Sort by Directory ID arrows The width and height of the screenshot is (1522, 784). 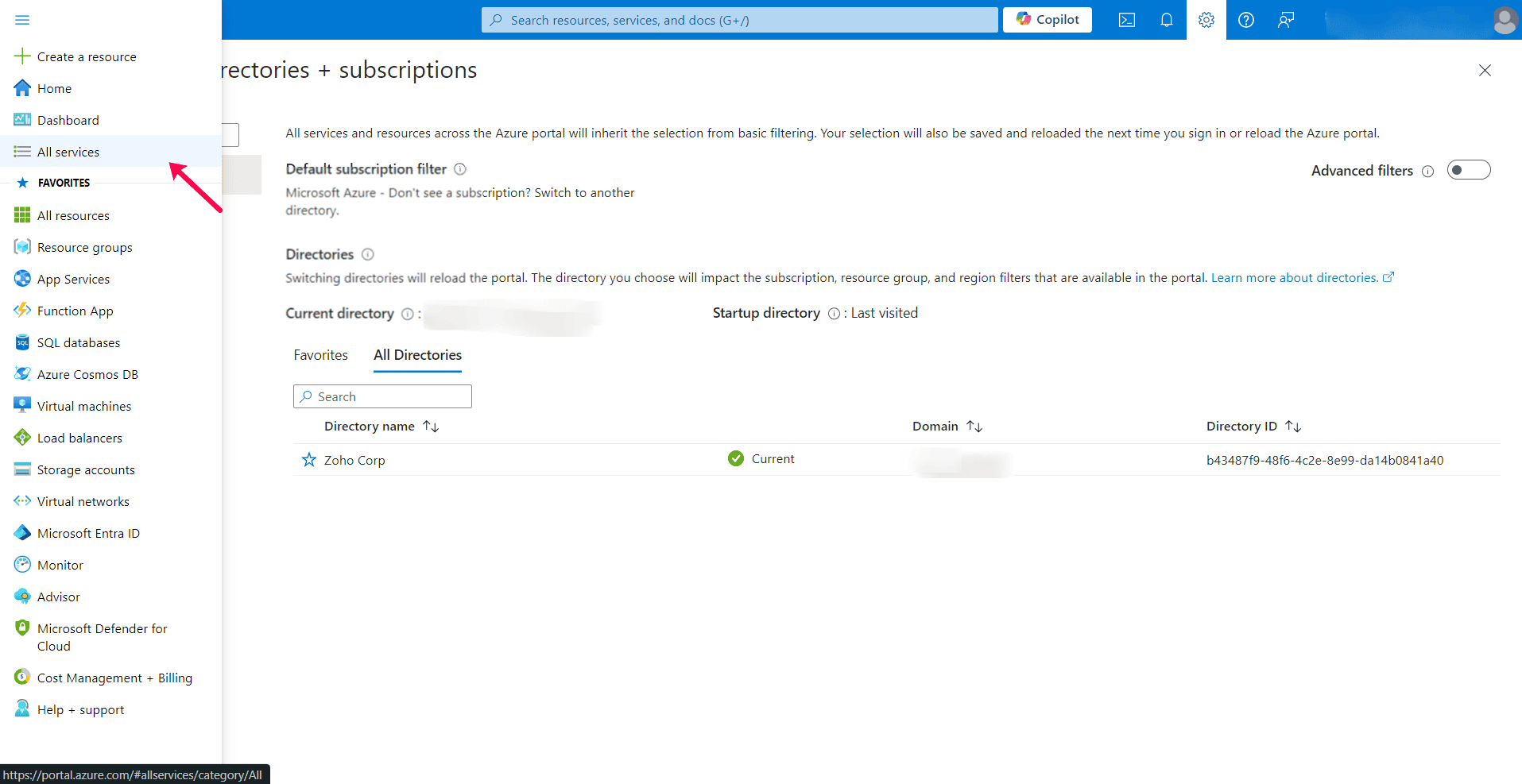click(x=1293, y=427)
